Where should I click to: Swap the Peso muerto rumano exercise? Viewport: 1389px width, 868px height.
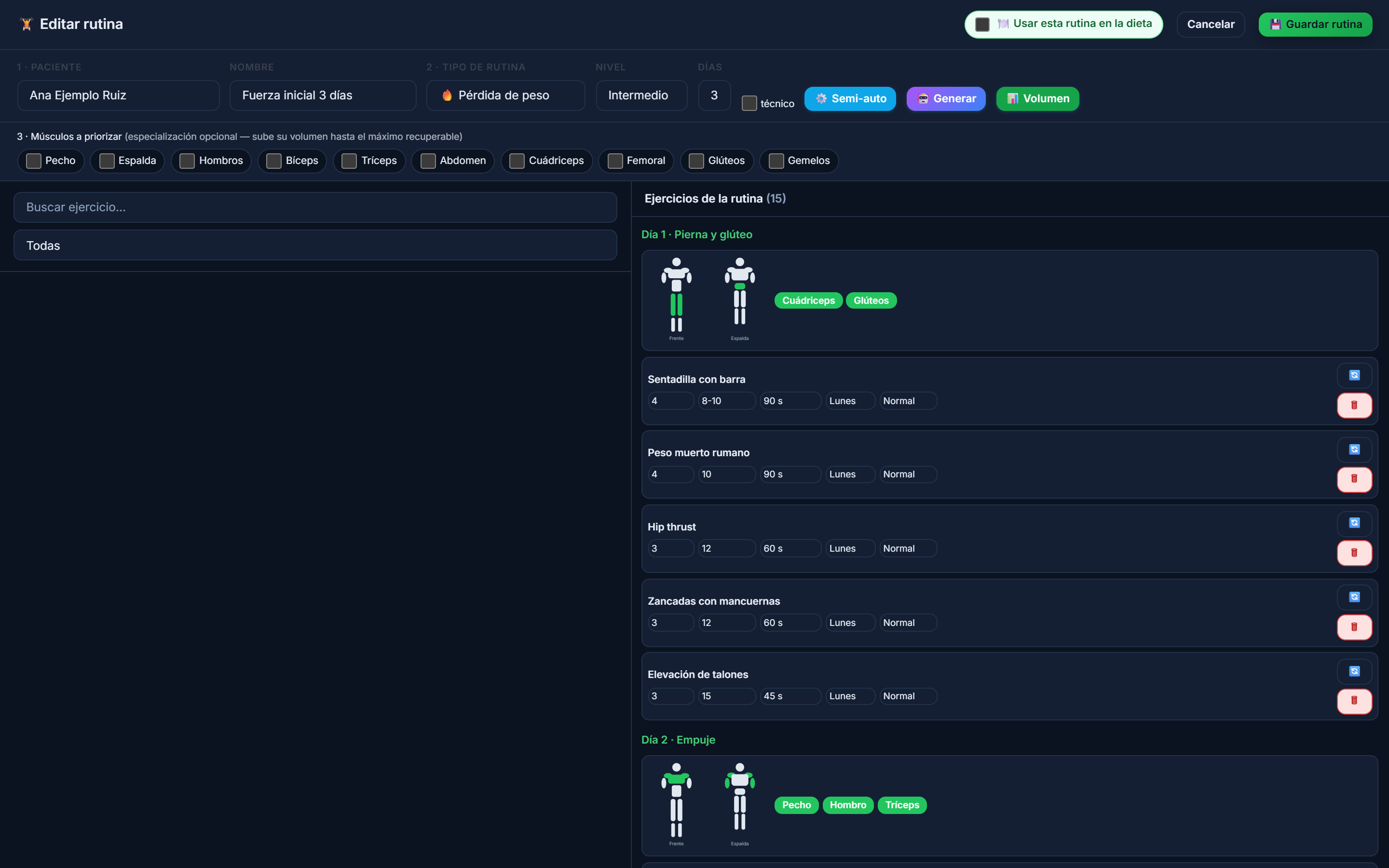[x=1354, y=449]
